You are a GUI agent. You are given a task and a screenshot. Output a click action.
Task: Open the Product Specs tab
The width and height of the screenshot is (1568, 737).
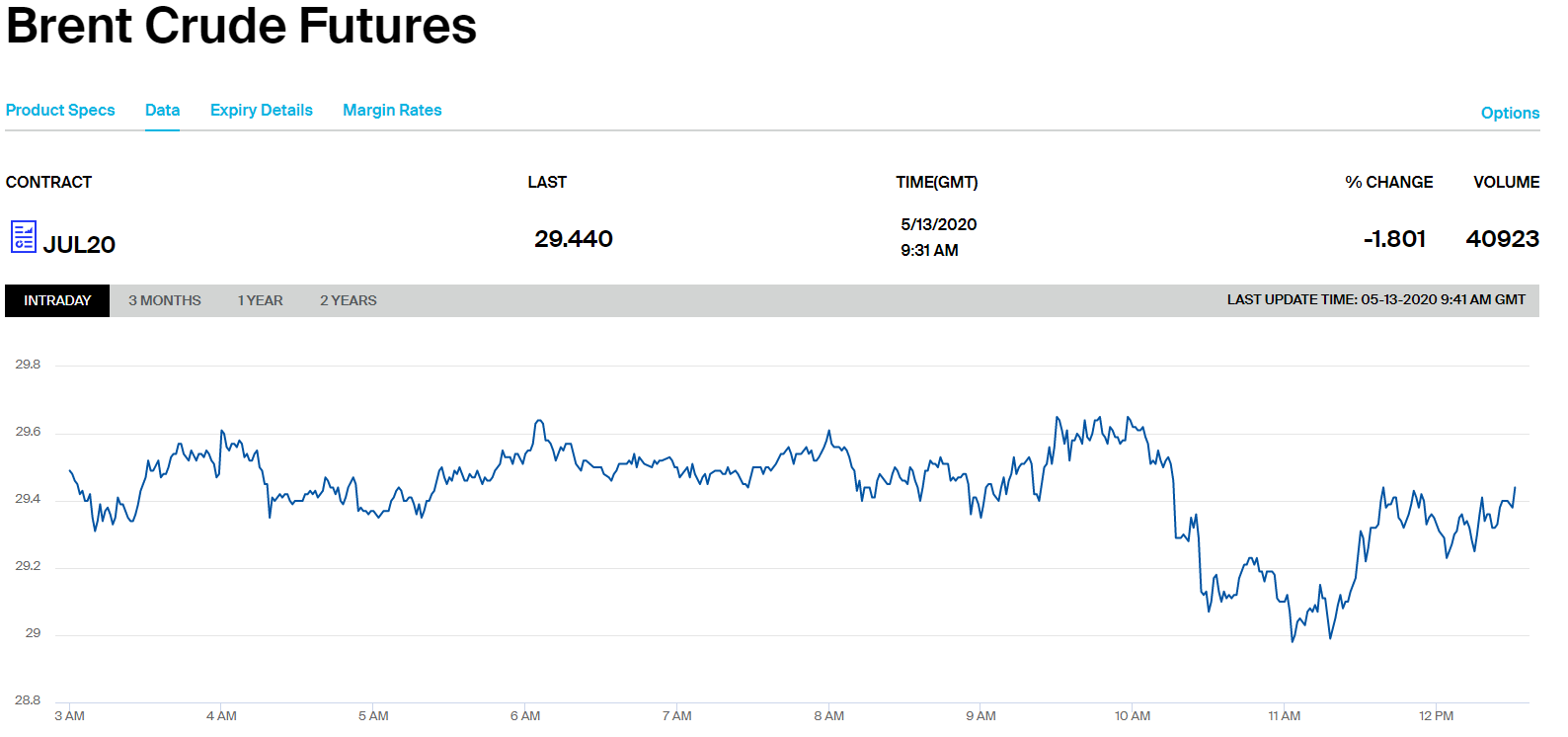(60, 110)
